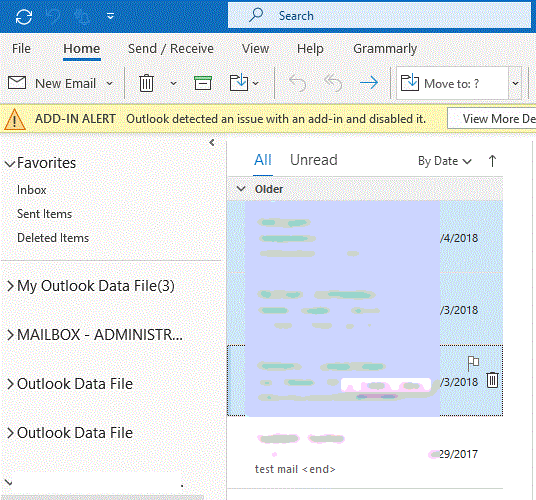Open the By Date sort dropdown
The height and width of the screenshot is (500, 536).
click(x=445, y=161)
